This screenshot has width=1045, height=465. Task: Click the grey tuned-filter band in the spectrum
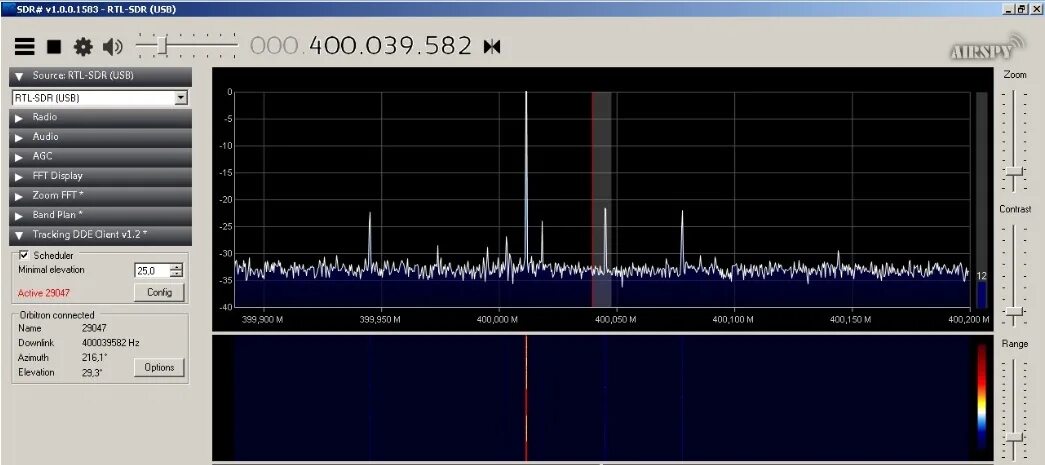(x=602, y=199)
